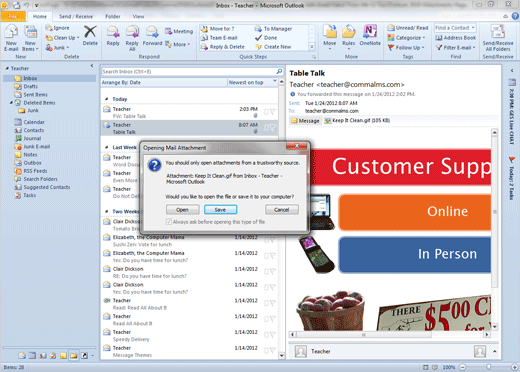Click Arrange By: Date header
Viewport: 520px width, 372px height.
point(164,82)
